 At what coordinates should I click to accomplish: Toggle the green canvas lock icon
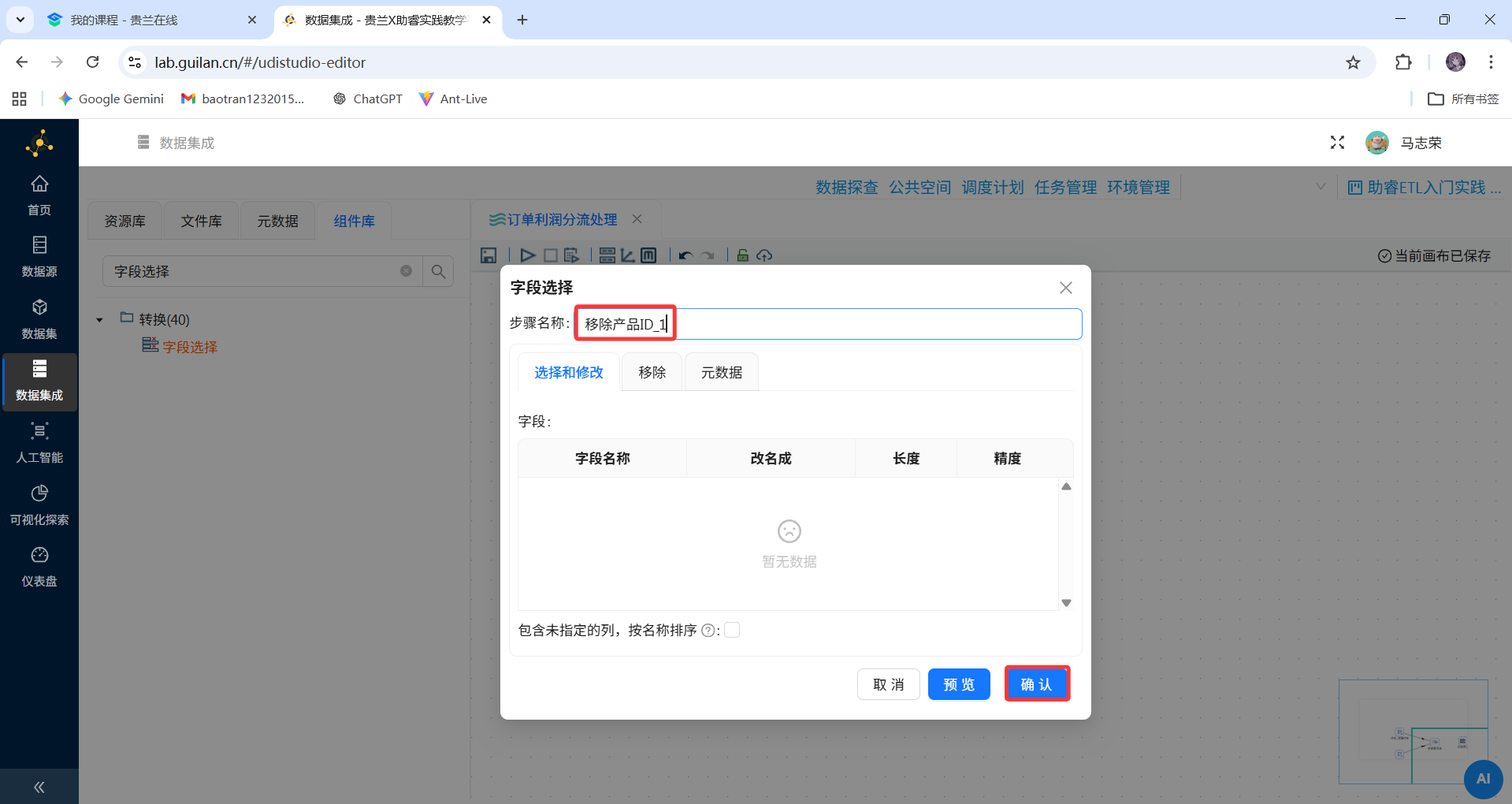(x=742, y=255)
